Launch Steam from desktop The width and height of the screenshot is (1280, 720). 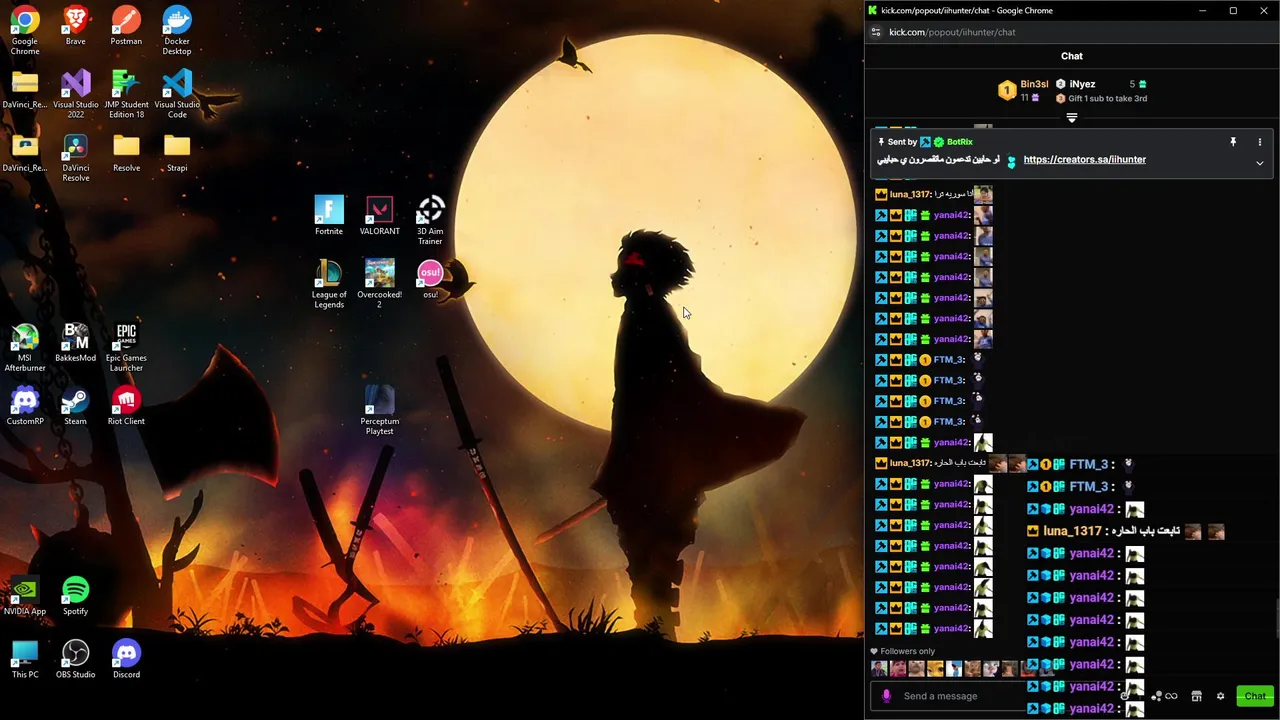click(75, 405)
